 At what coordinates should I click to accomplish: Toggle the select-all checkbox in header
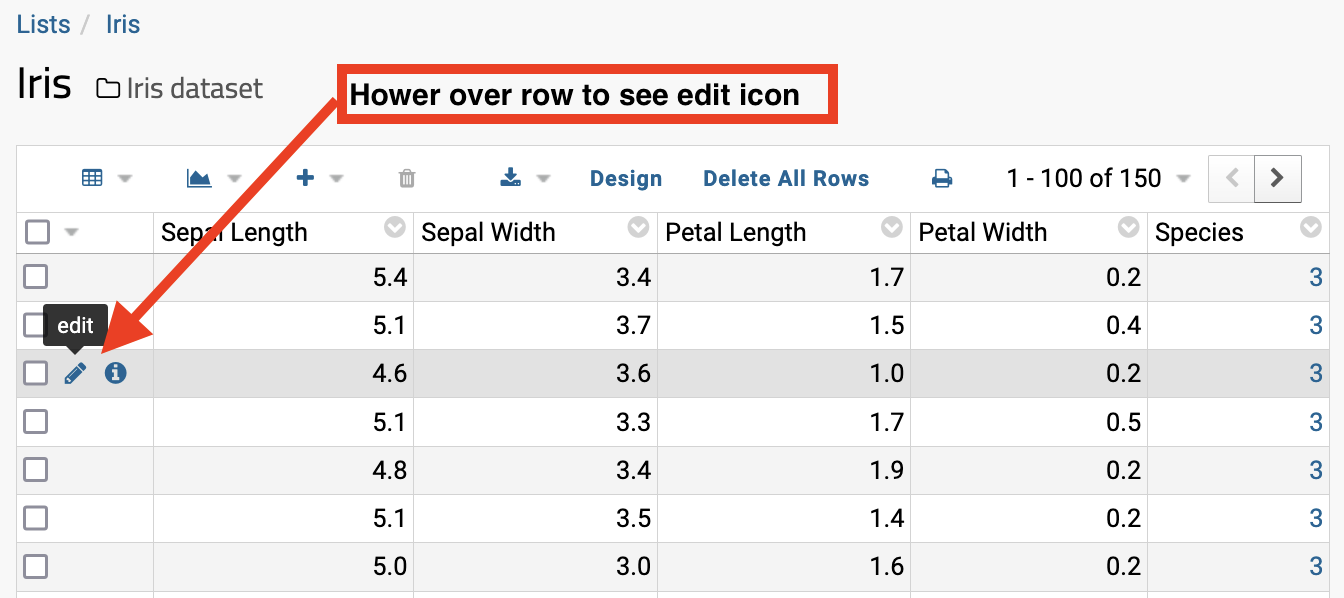click(x=37, y=233)
